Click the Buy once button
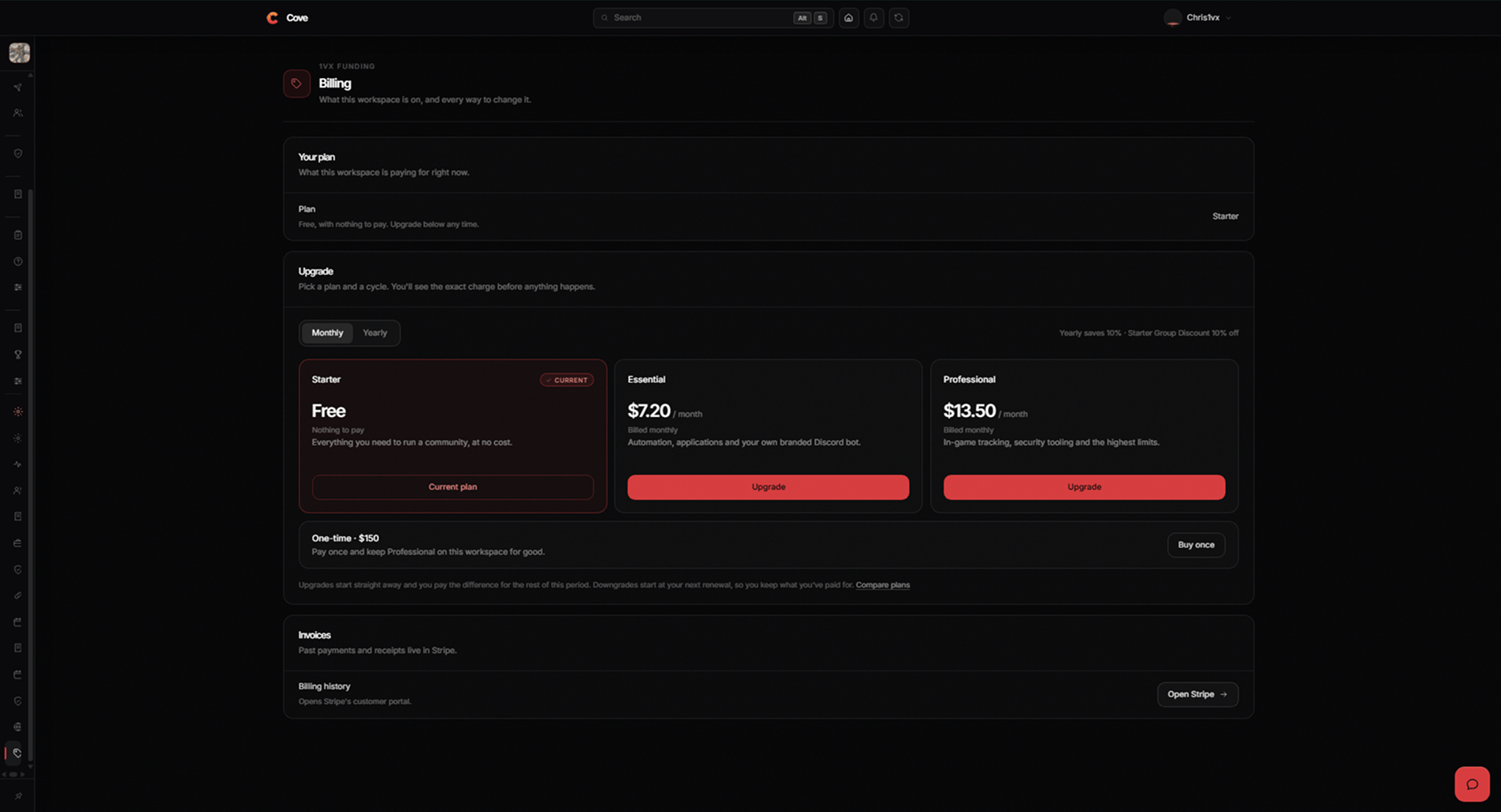Image resolution: width=1501 pixels, height=812 pixels. 1196,545
